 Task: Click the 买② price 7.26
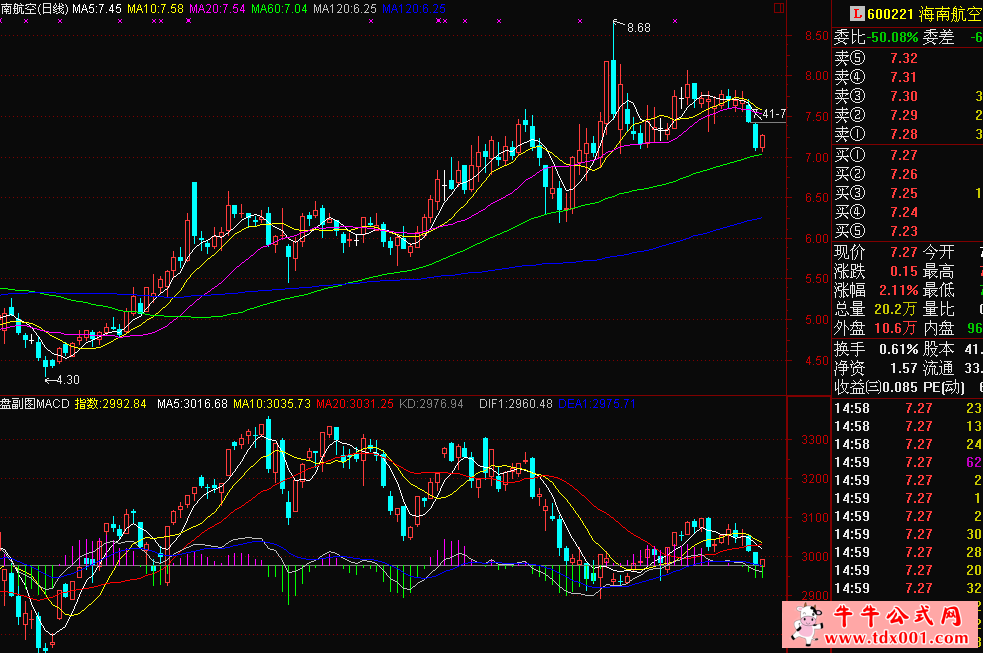tap(904, 174)
